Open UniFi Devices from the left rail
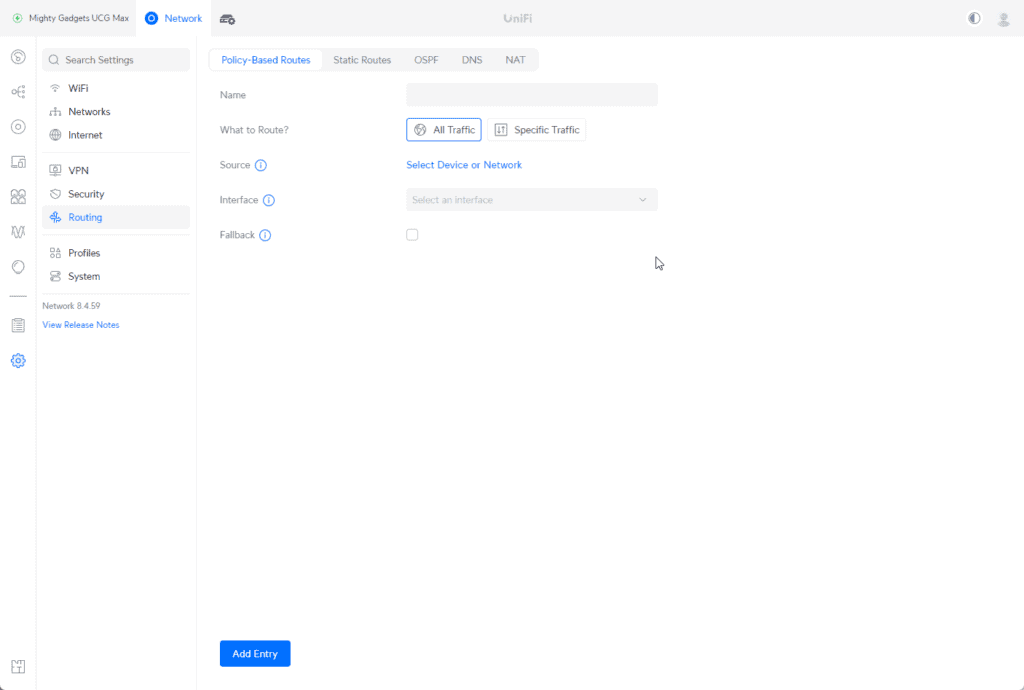 click(x=18, y=126)
